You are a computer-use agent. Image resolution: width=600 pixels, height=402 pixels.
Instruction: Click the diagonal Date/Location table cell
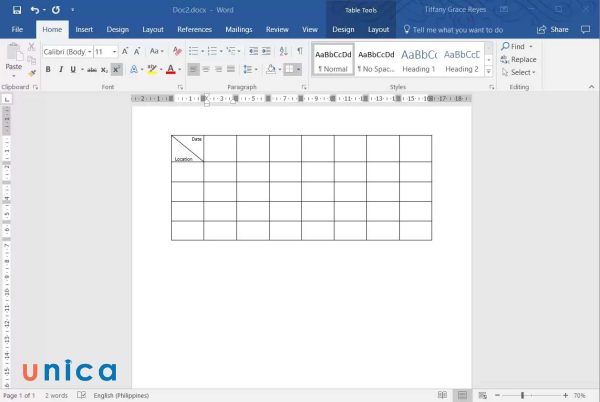[188, 148]
